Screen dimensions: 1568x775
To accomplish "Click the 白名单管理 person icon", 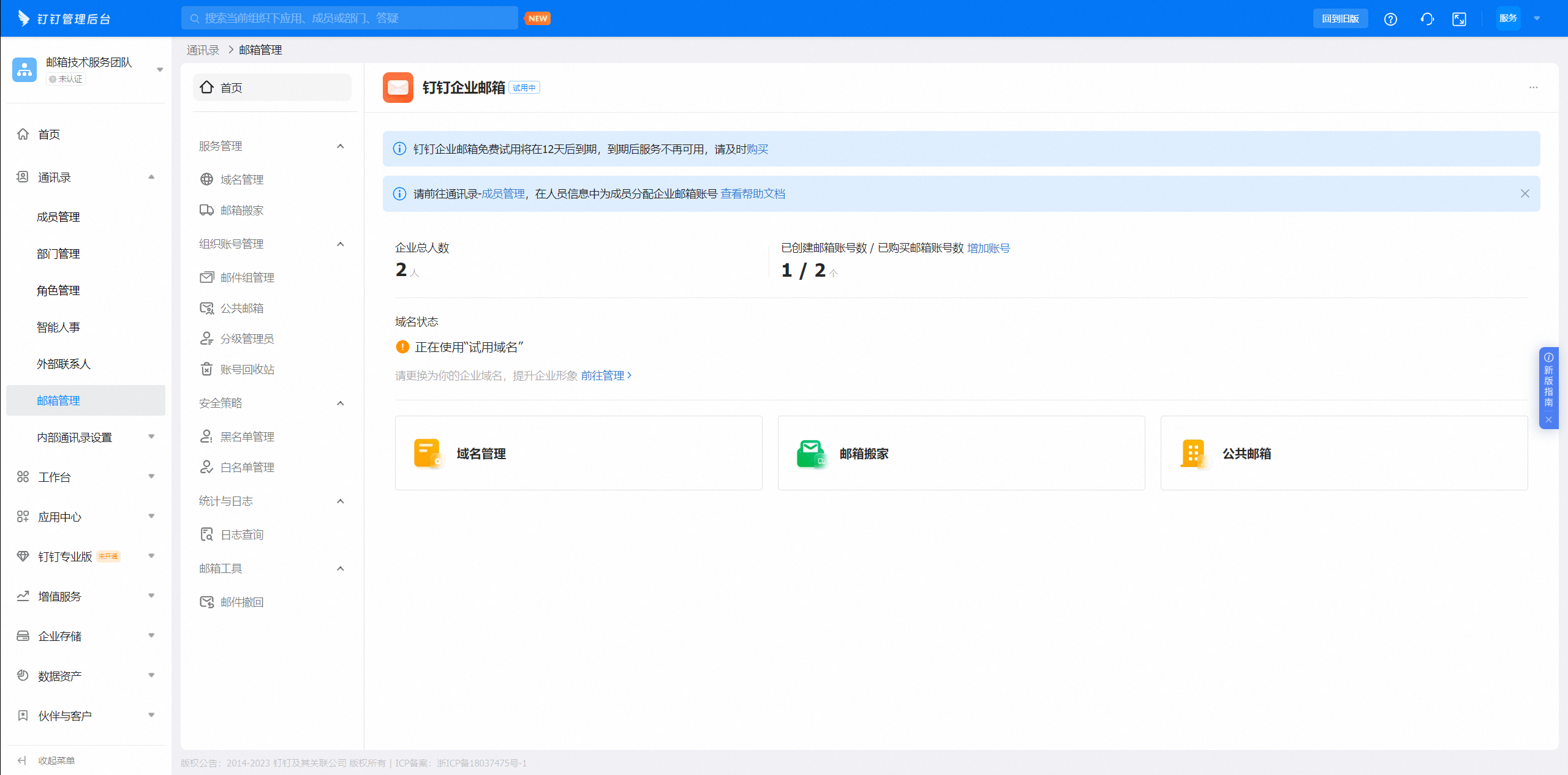I will tap(206, 467).
